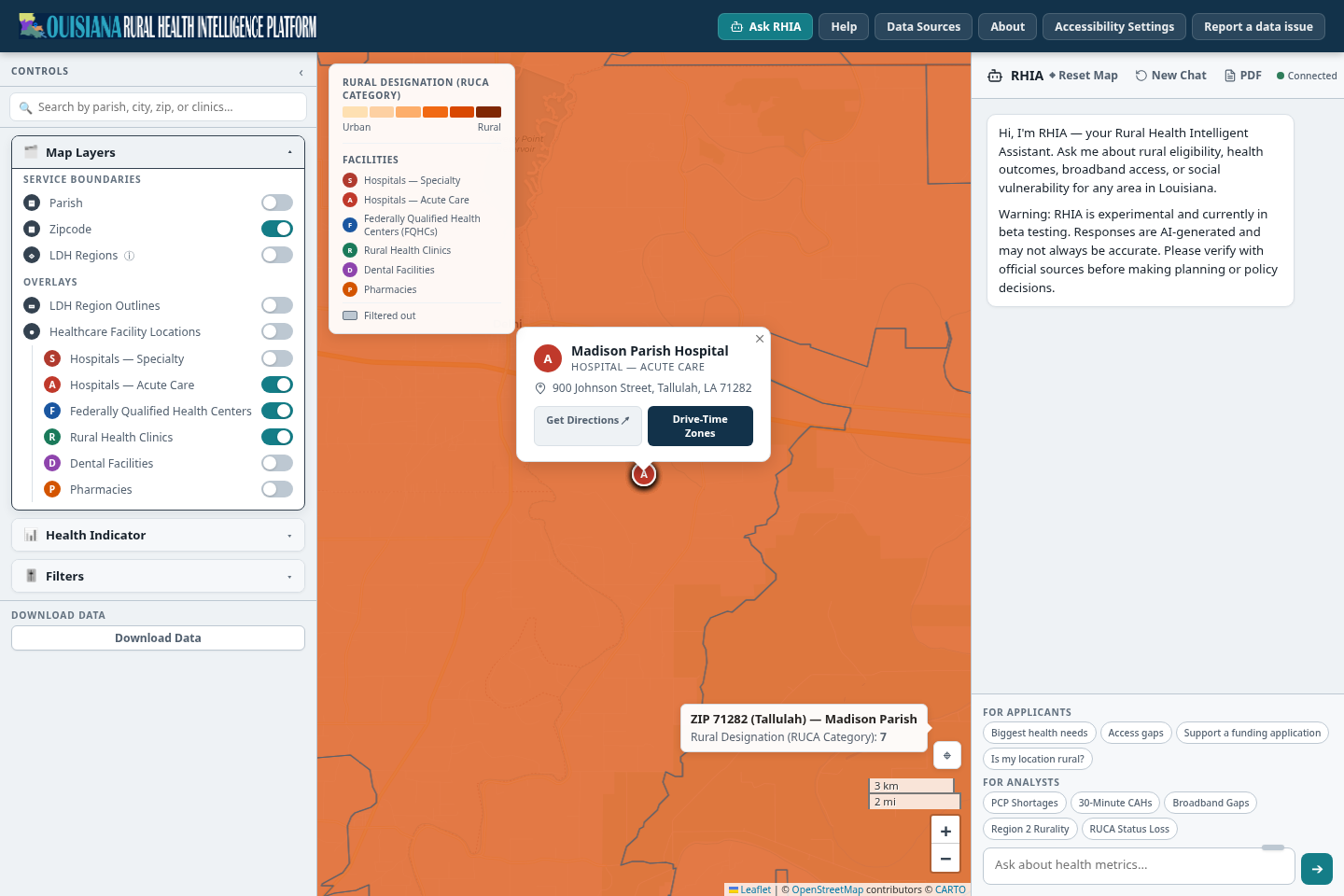Viewport: 1344px width, 896px height.
Task: Close the Madison Parish Hospital popup
Action: point(760,339)
